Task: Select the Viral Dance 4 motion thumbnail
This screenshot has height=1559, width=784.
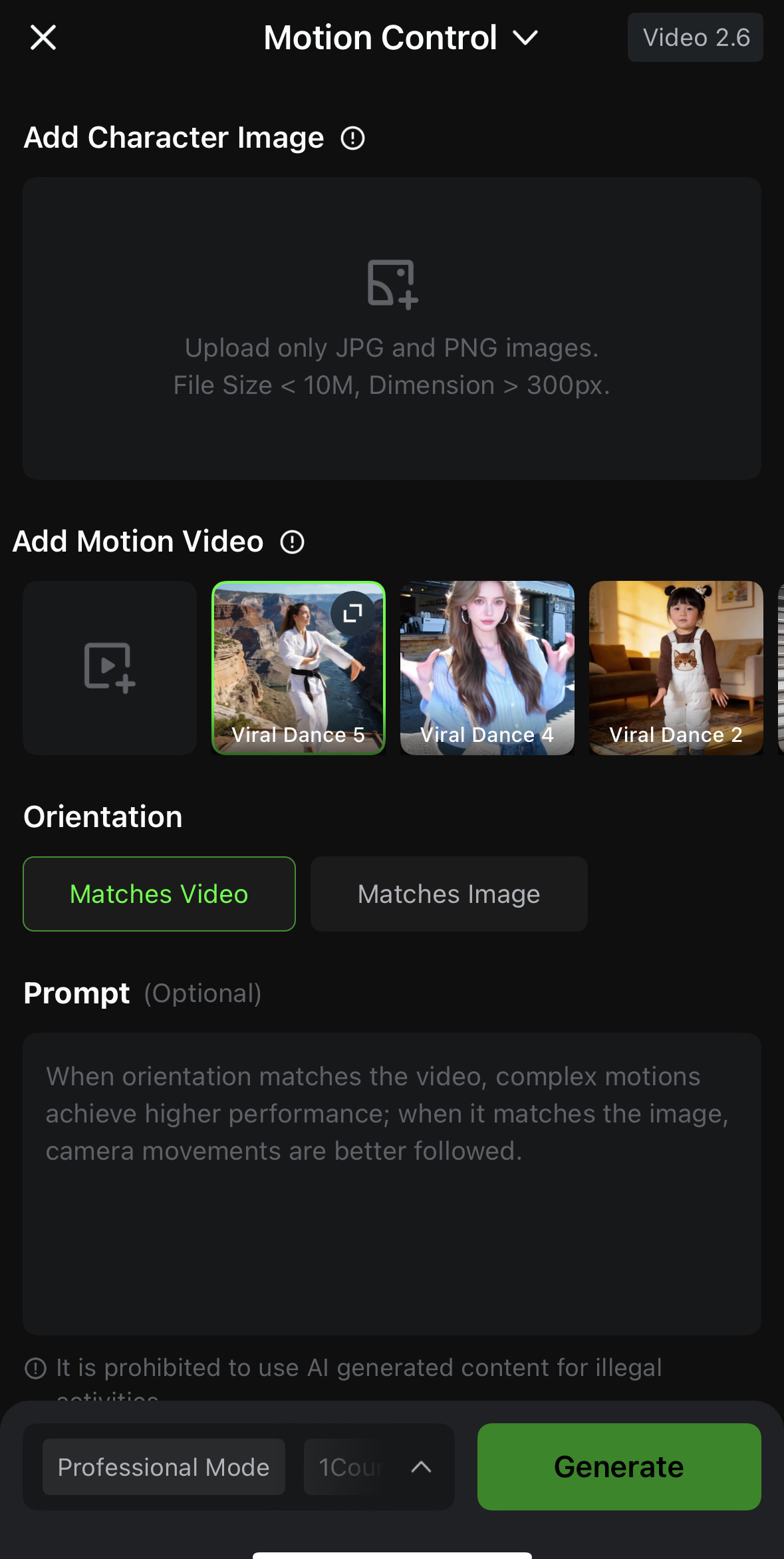Action: coord(487,667)
